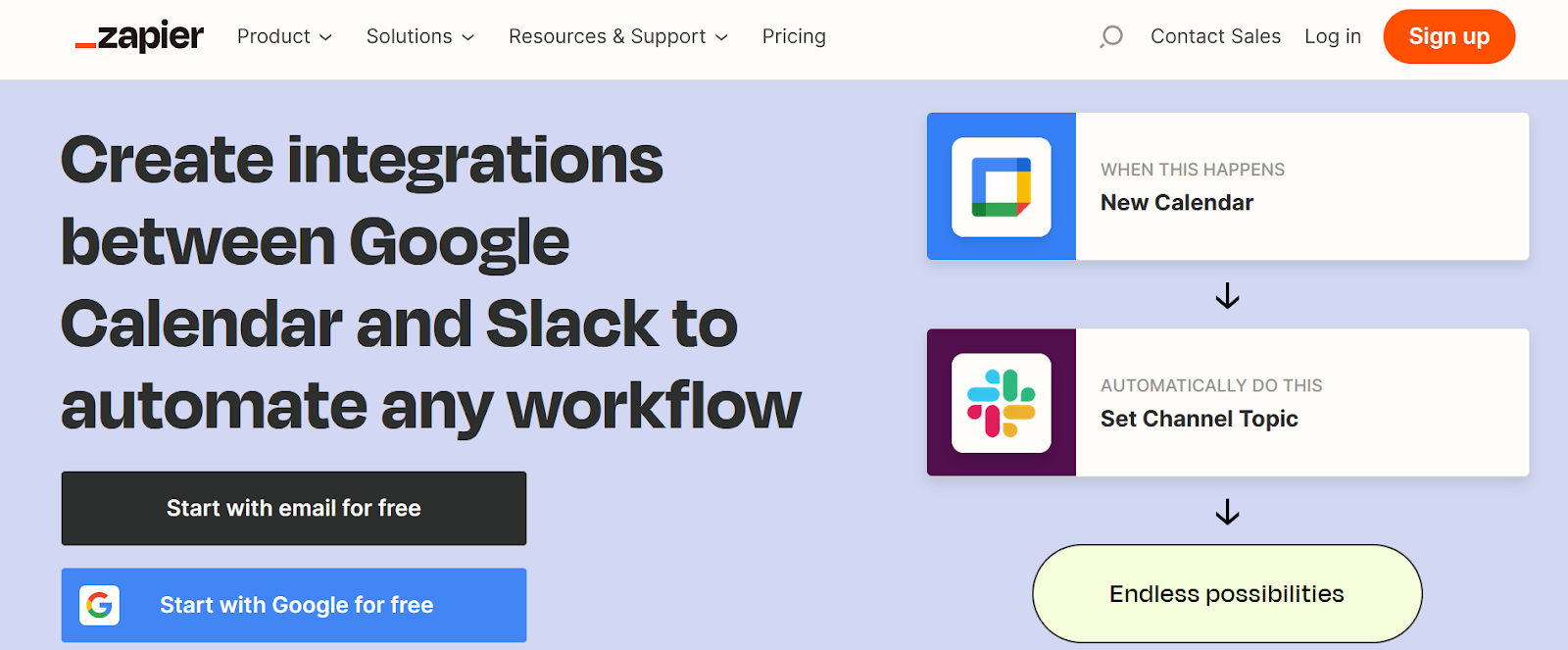The height and width of the screenshot is (650, 1568).
Task: Open the New Calendar trigger card
Action: tap(1228, 186)
